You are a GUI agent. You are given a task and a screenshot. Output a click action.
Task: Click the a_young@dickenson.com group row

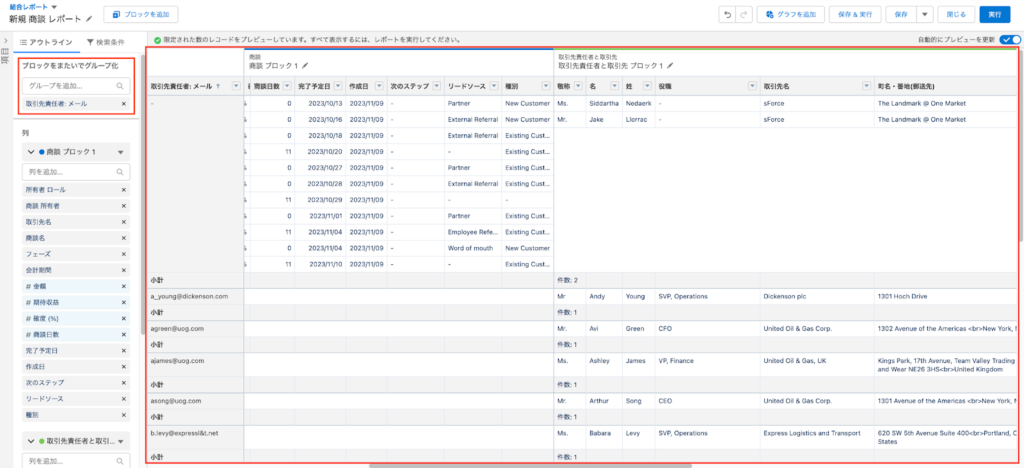click(x=196, y=296)
